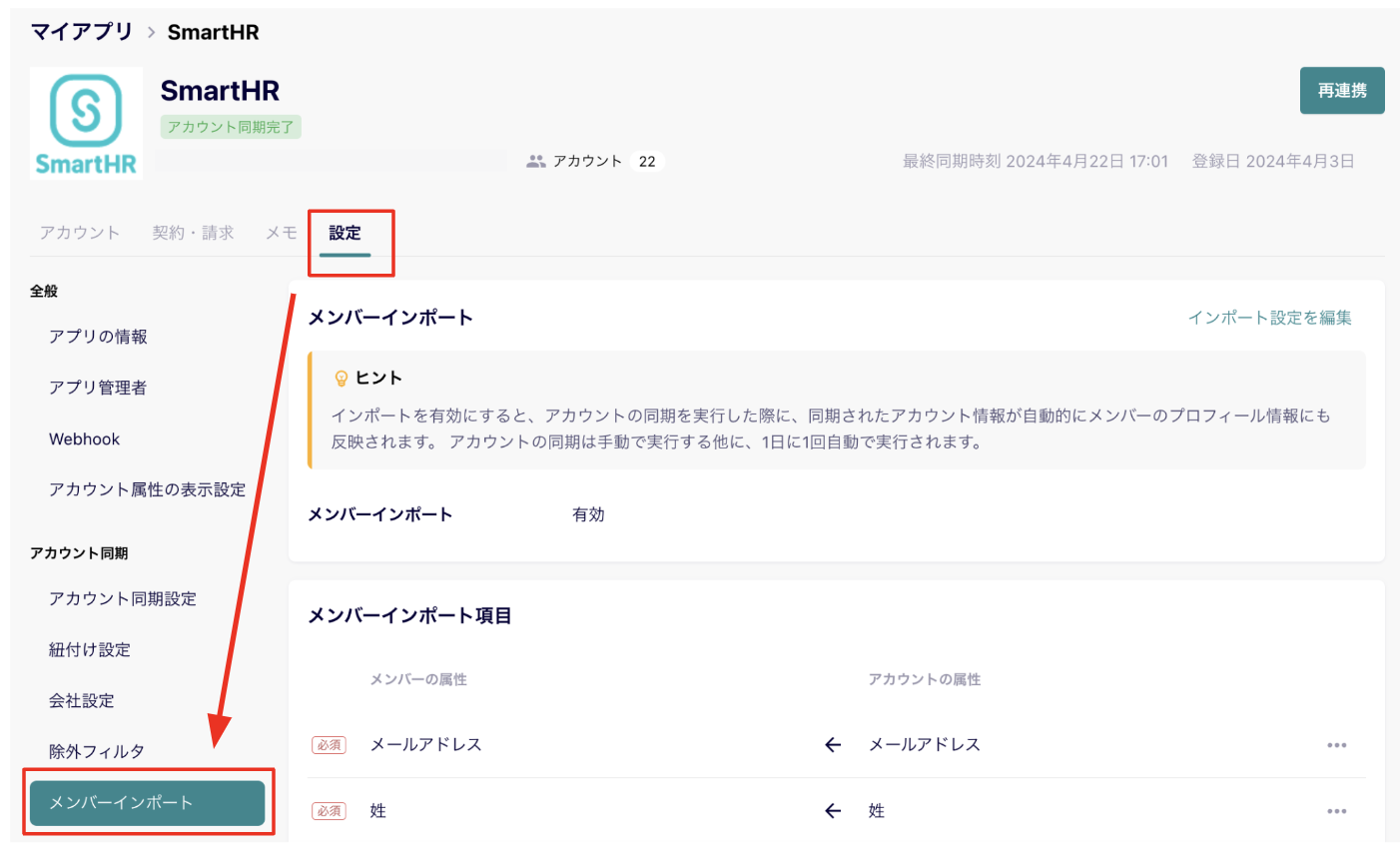Open アカウント属性の表示設定 in sidebar
Screen dimensions: 1400x851
point(147,489)
